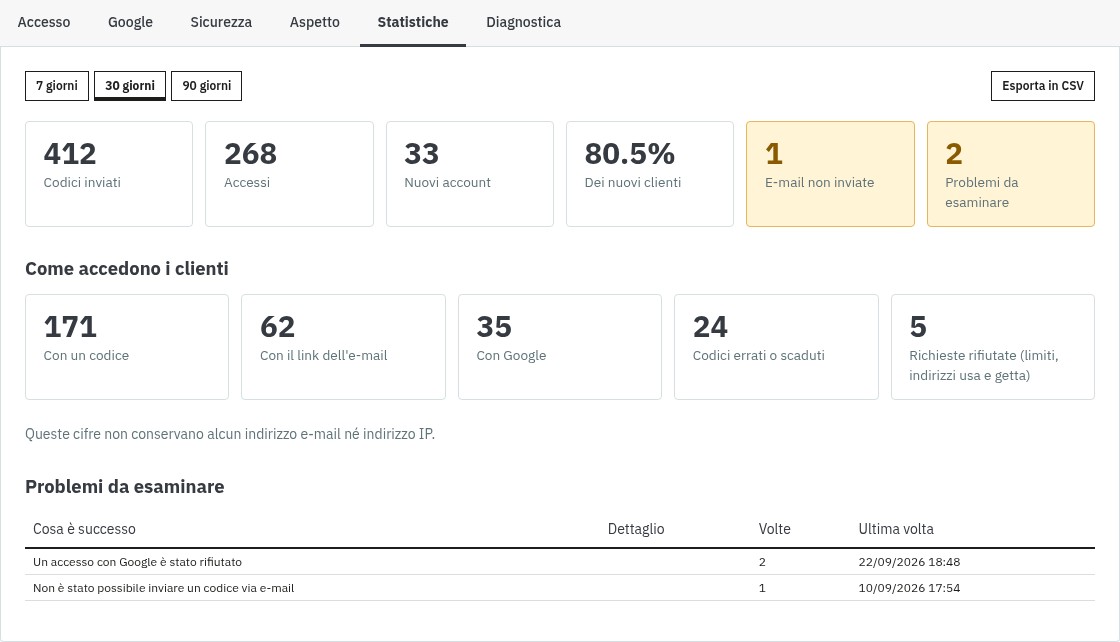Select the 5 Richieste rifiutate card
This screenshot has height=642, width=1120.
993,347
